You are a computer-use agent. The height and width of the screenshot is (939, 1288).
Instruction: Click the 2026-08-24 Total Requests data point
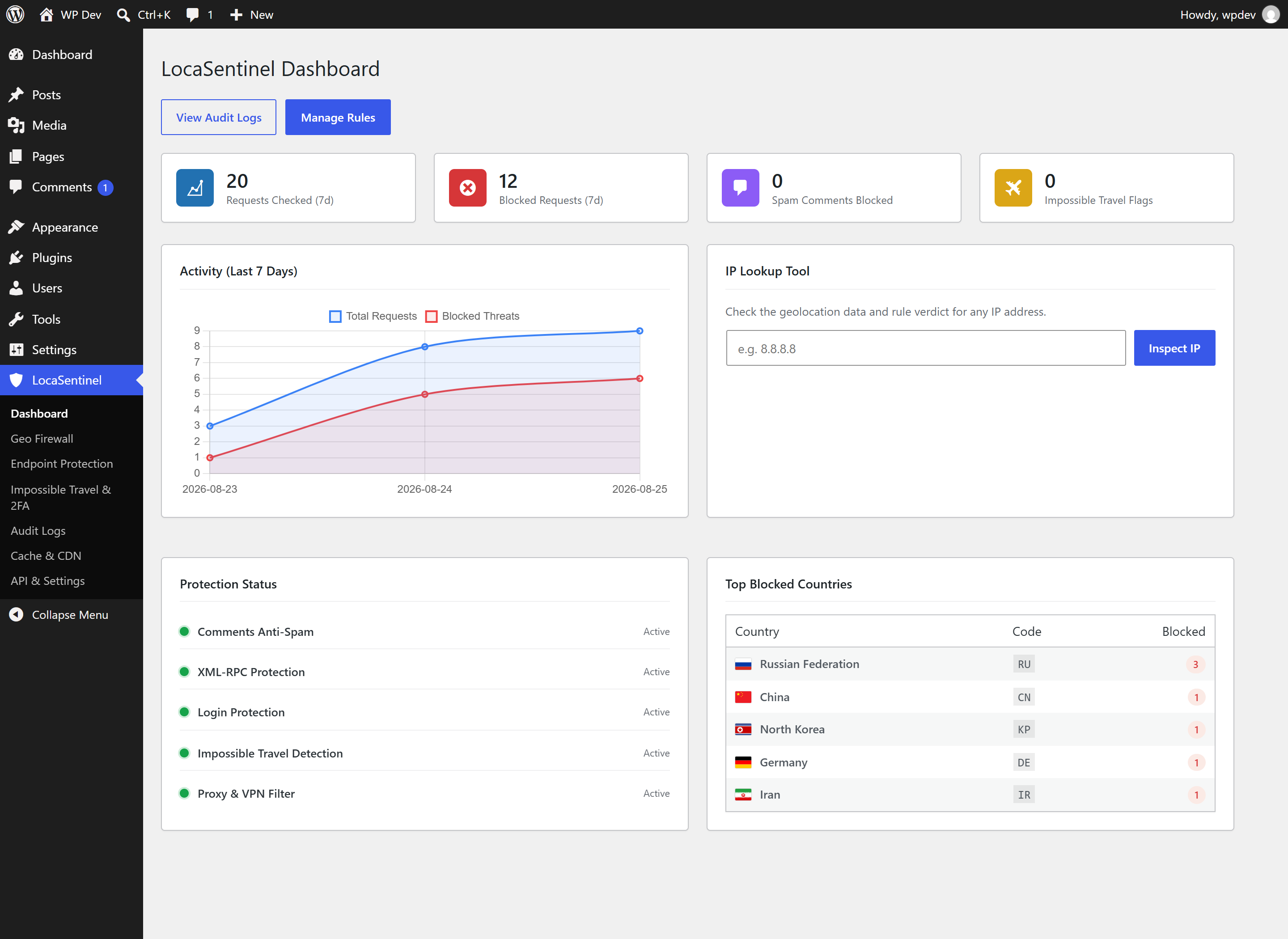point(424,347)
